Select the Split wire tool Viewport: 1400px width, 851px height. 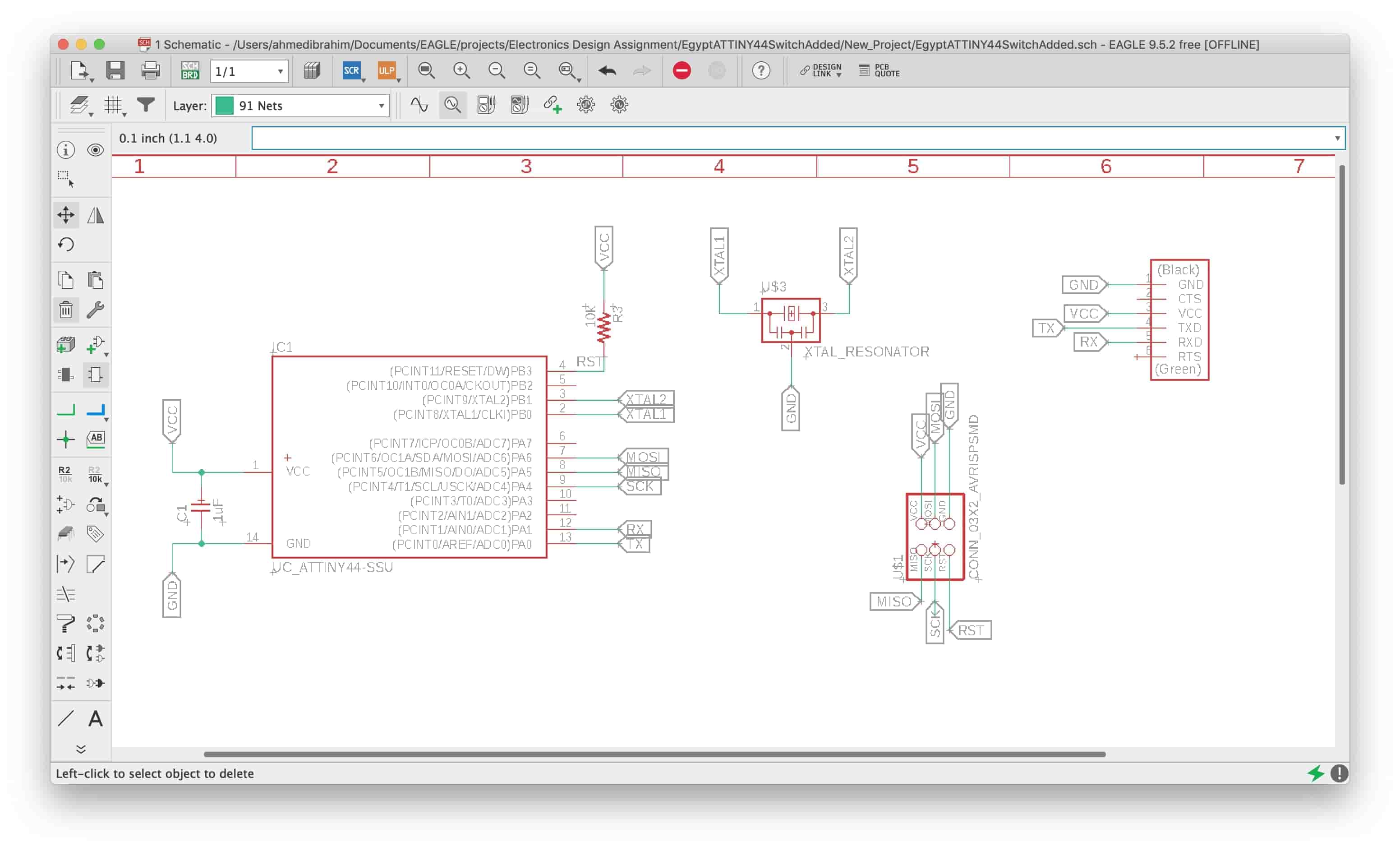tap(66, 564)
